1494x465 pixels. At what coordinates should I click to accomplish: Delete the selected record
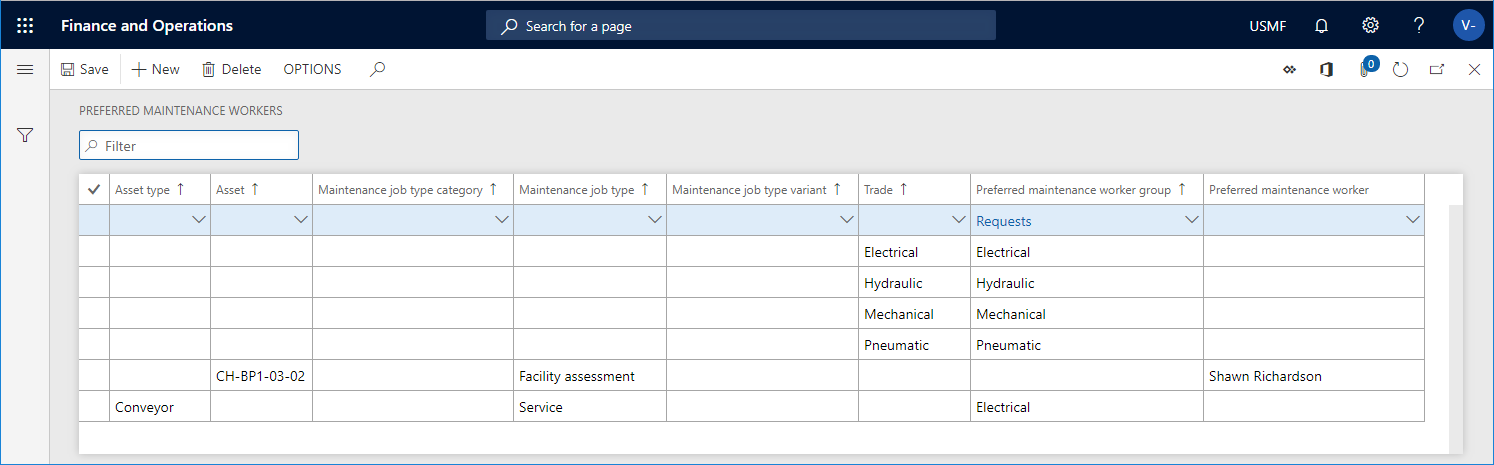tap(231, 69)
